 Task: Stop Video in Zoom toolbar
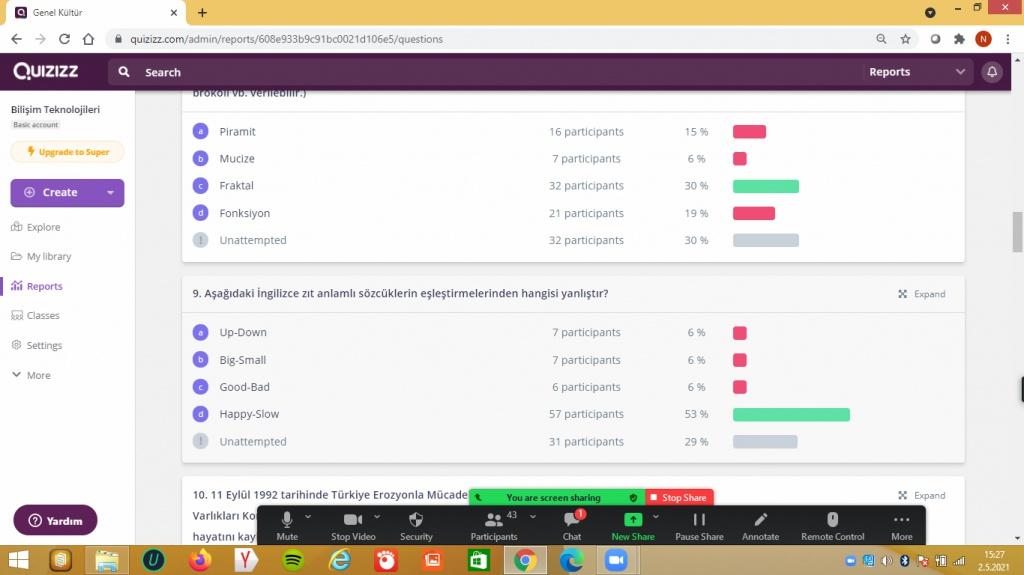(x=353, y=520)
